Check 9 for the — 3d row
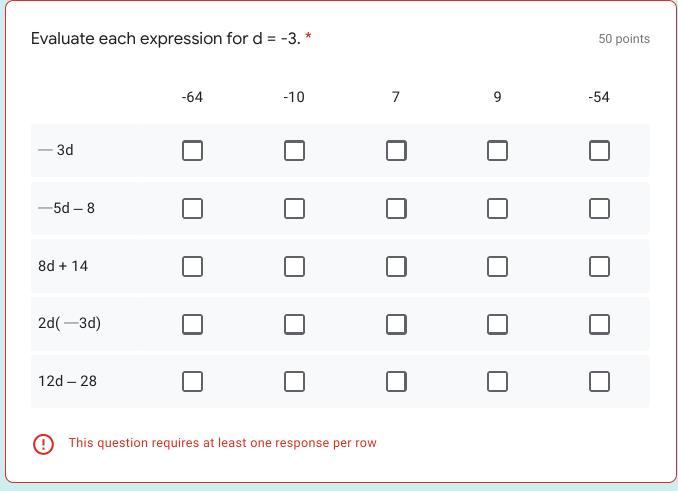This screenshot has width=678, height=491. click(497, 150)
